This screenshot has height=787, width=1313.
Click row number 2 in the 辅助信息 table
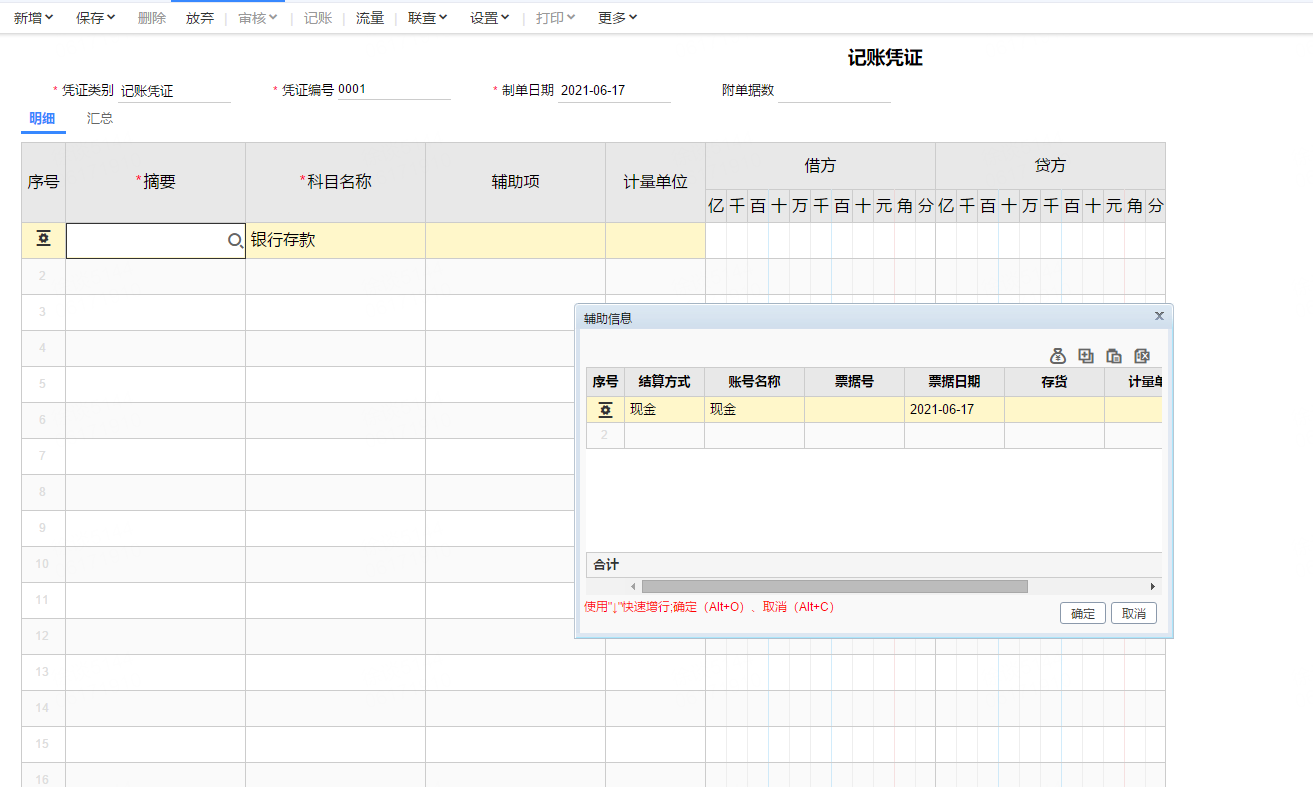[x=605, y=435]
